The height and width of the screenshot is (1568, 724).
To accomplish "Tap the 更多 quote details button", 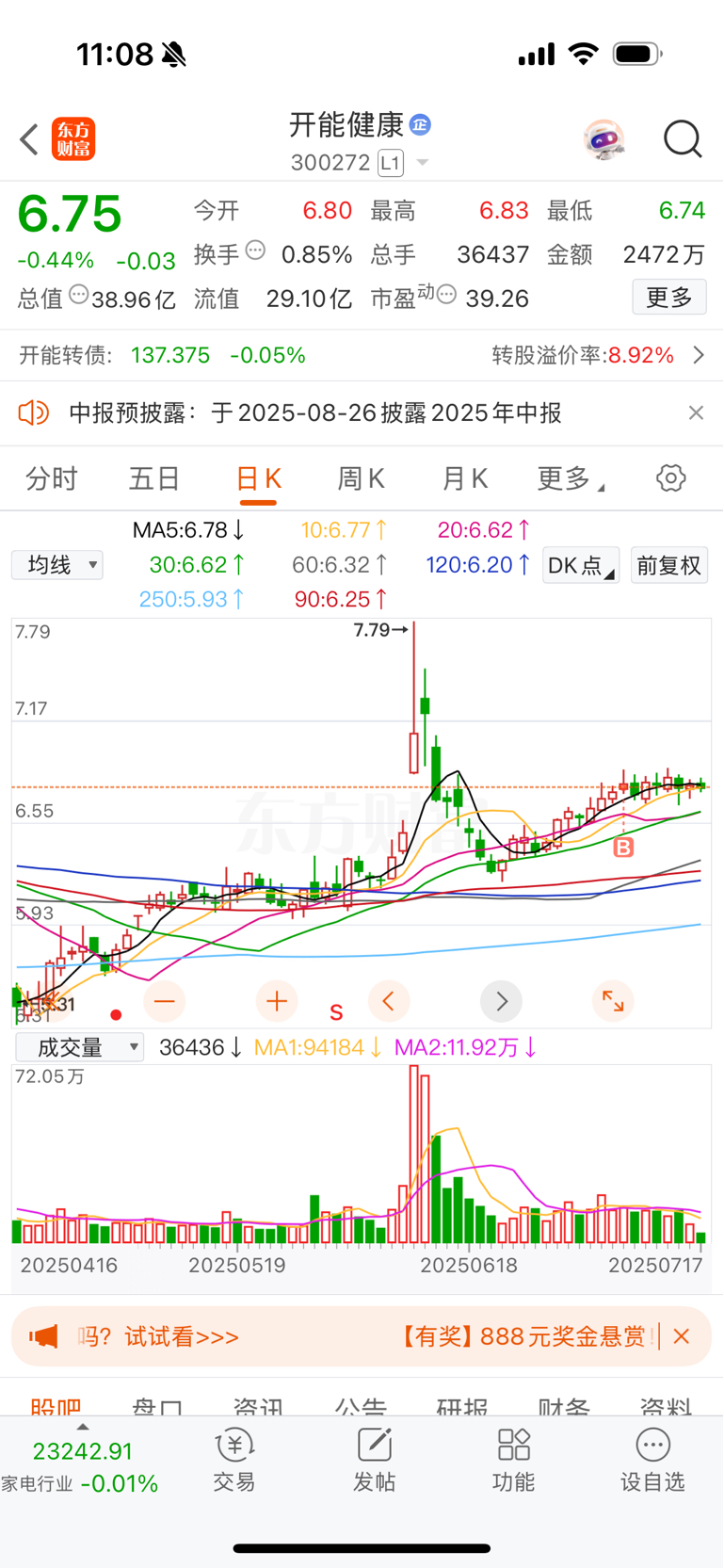I will tap(669, 298).
